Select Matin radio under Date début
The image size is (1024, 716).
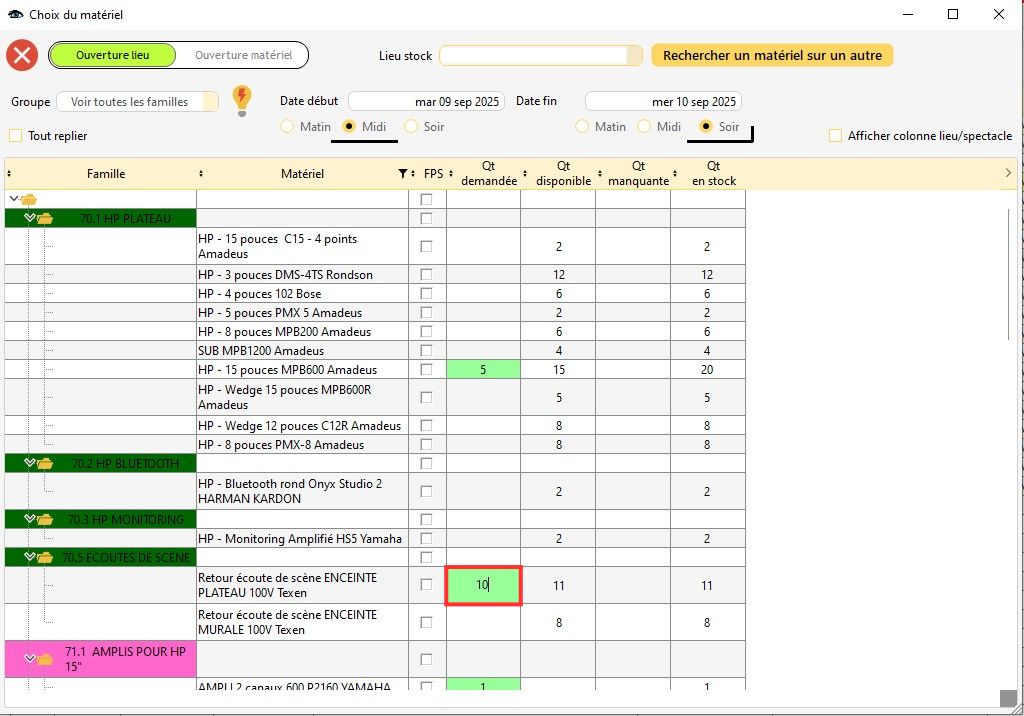pyautogui.click(x=287, y=127)
